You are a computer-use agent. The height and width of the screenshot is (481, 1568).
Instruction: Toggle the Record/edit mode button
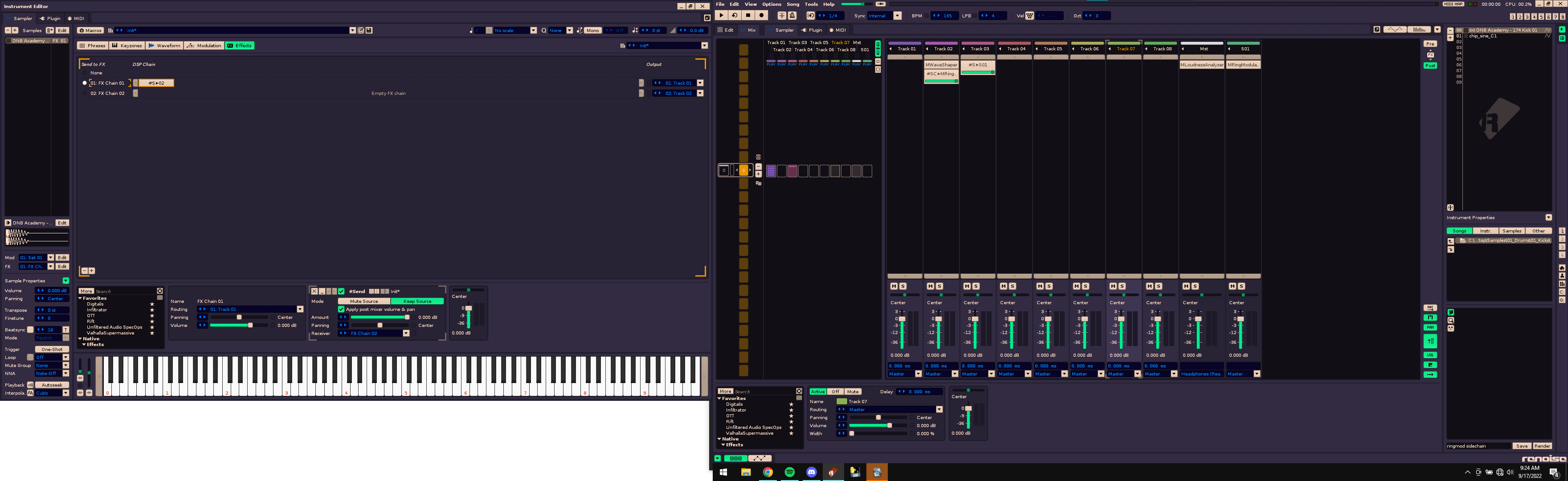(x=761, y=16)
